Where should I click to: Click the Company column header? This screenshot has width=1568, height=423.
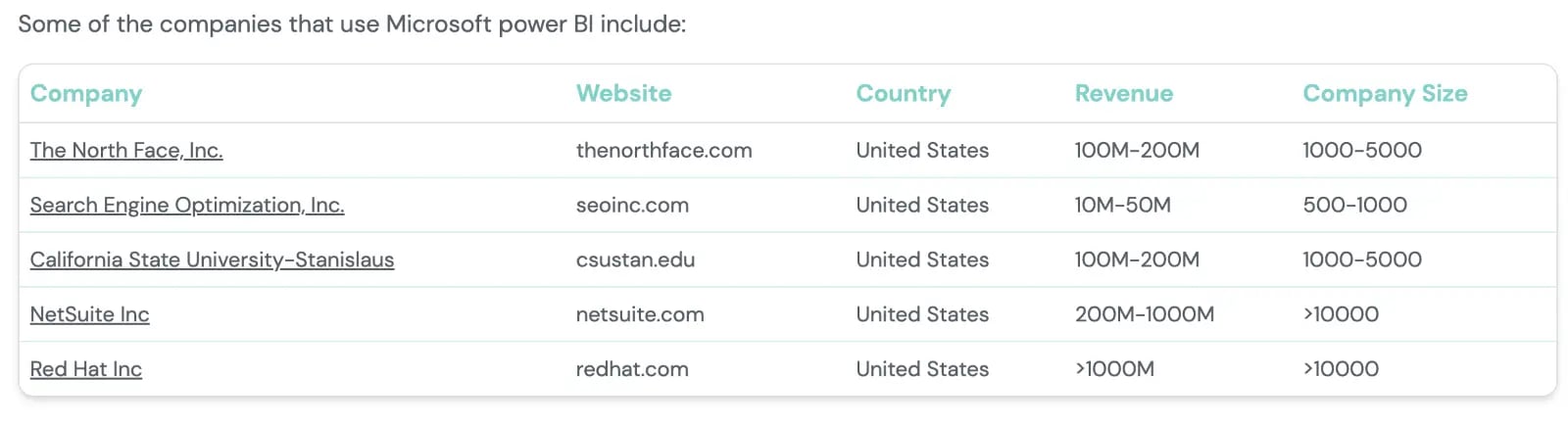(x=86, y=94)
